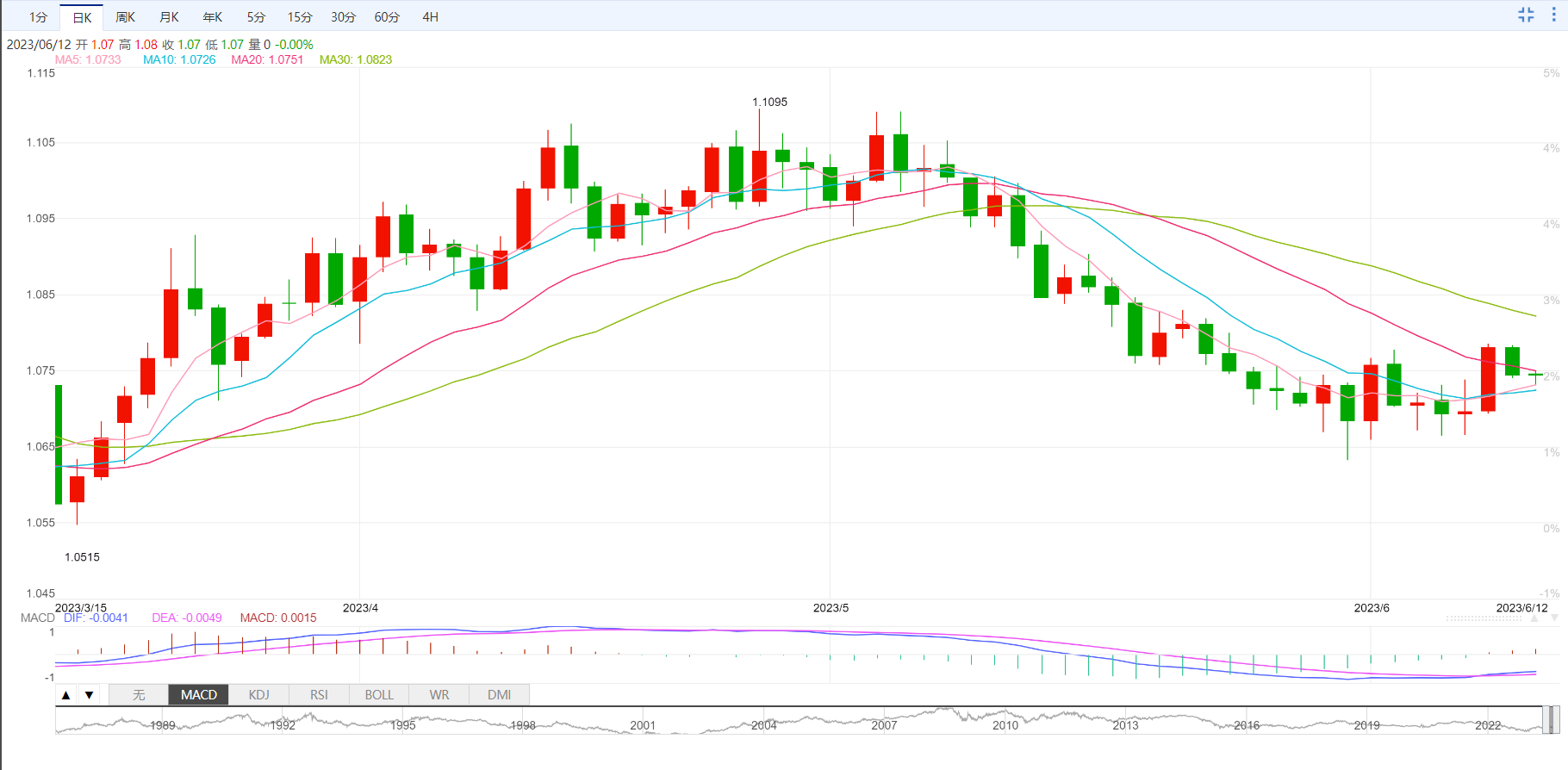Image resolution: width=1568 pixels, height=770 pixels.
Task: Switch to the 1分 timeframe tab
Action: [38, 17]
